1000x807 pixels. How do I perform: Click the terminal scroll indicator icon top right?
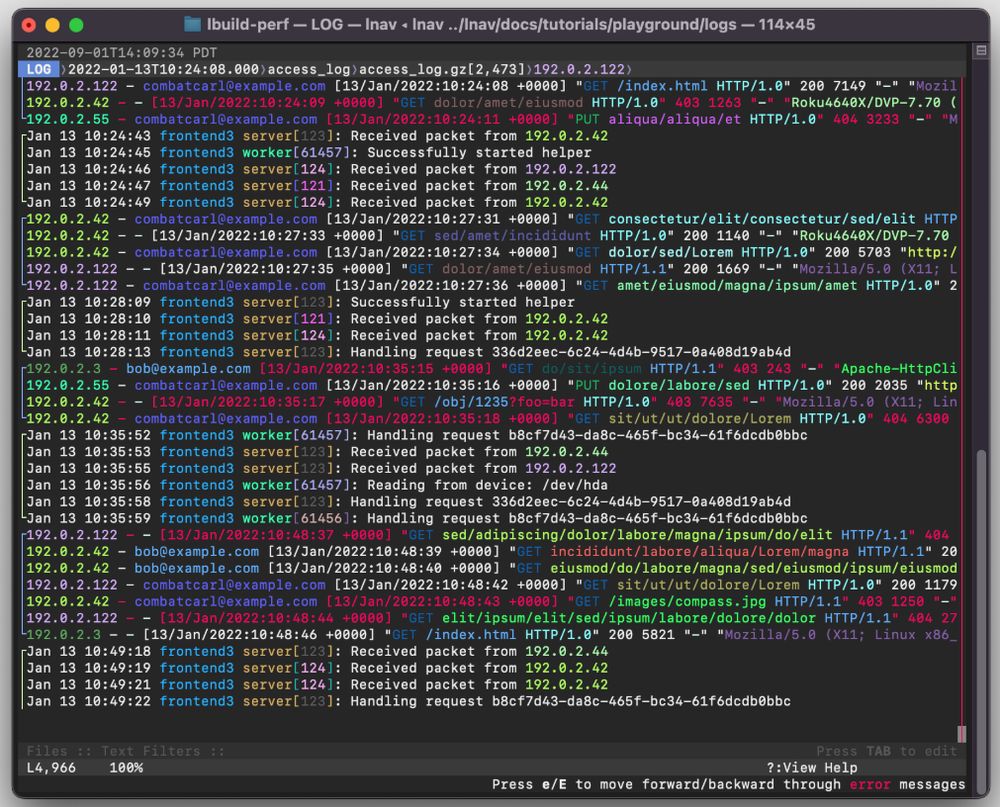[981, 50]
